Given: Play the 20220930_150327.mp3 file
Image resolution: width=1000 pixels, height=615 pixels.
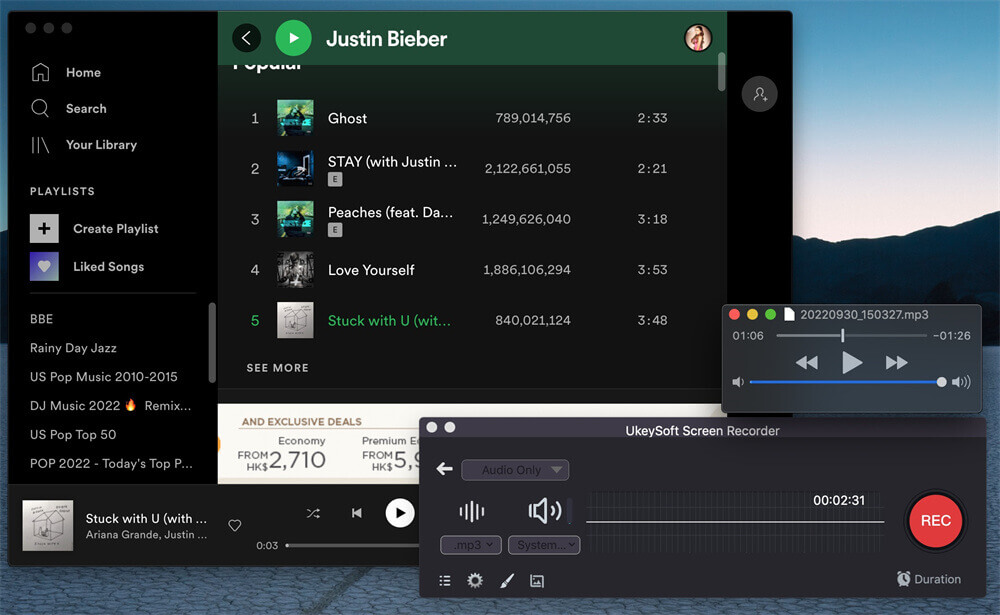Looking at the screenshot, I should coord(852,363).
